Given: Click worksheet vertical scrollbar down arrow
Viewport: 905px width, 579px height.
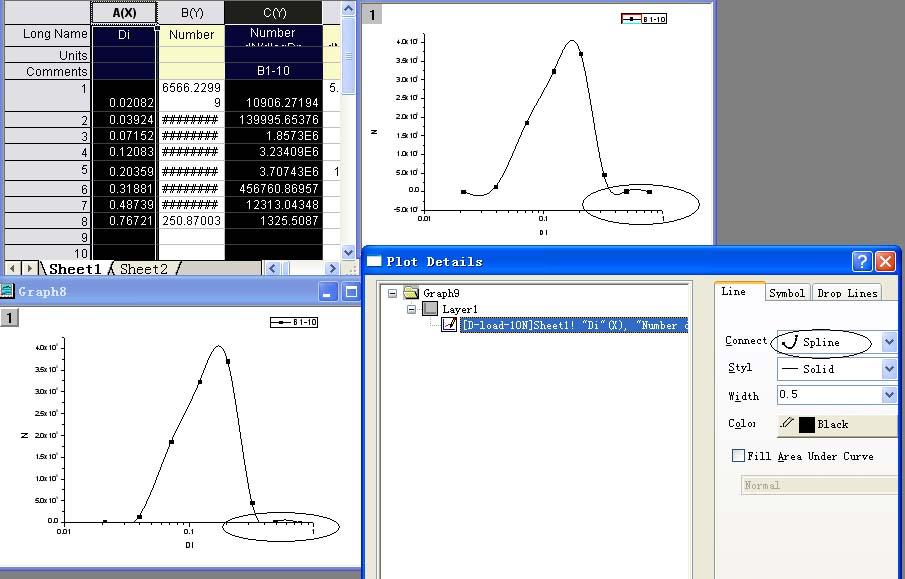Looking at the screenshot, I should pos(348,252).
